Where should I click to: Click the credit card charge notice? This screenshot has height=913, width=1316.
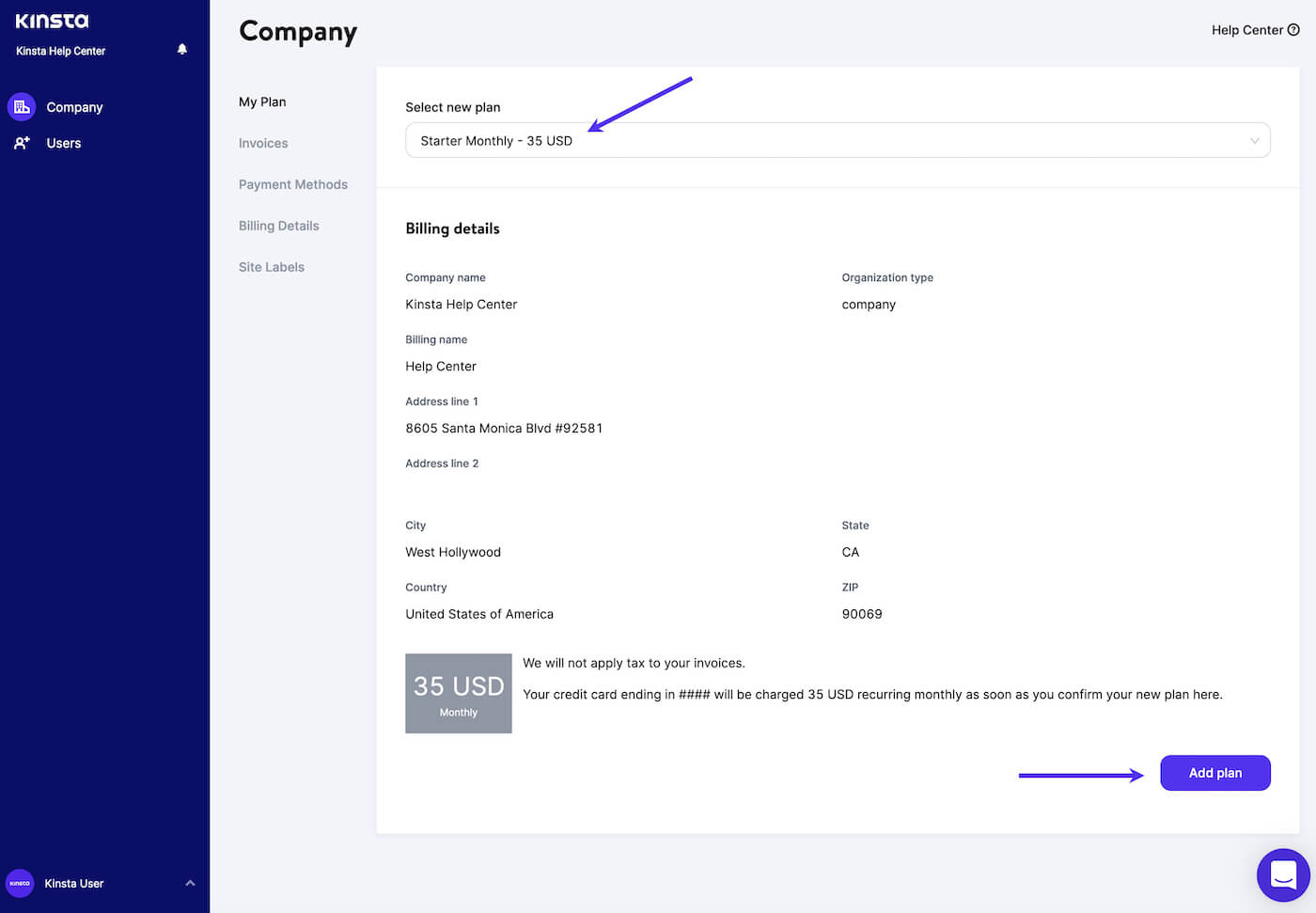[872, 695]
